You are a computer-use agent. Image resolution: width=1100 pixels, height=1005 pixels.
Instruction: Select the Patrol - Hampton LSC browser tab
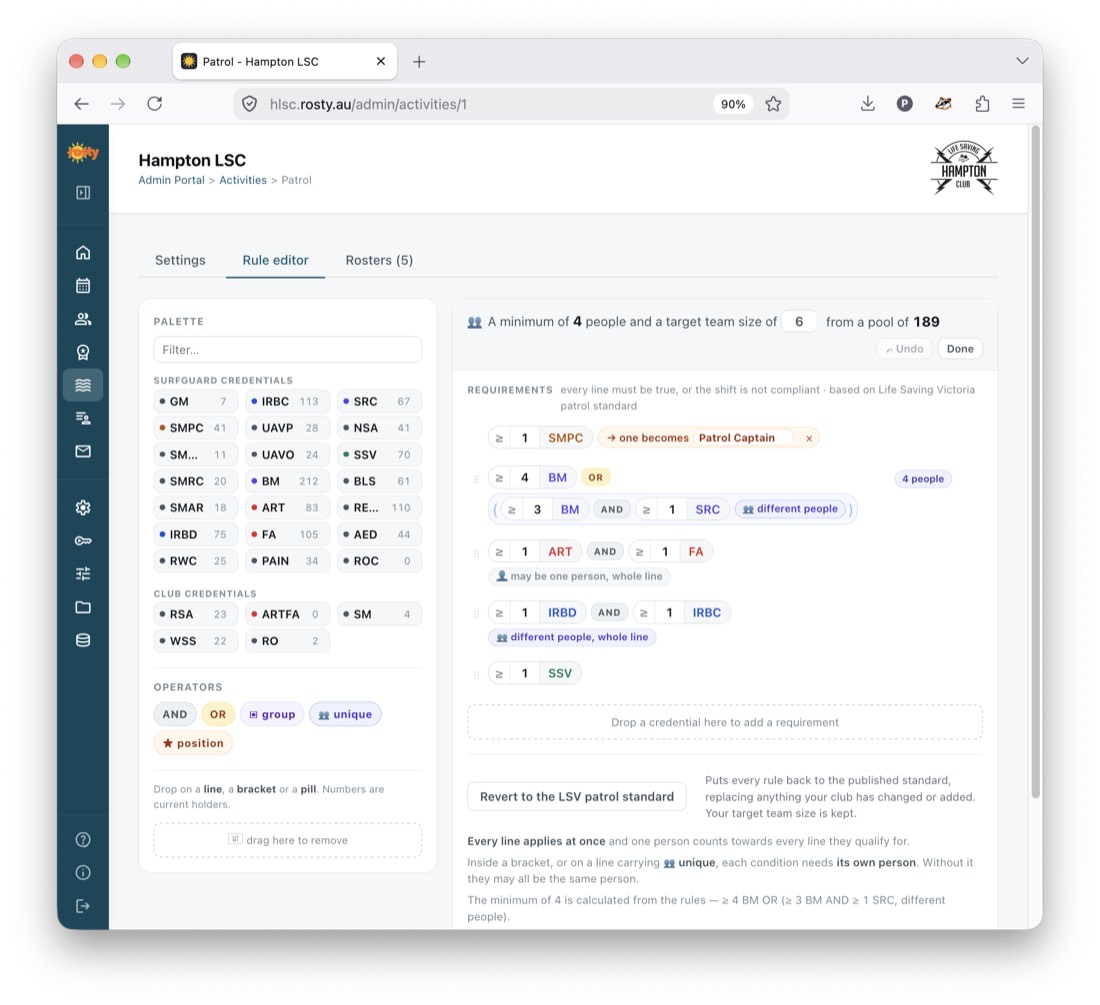point(285,62)
